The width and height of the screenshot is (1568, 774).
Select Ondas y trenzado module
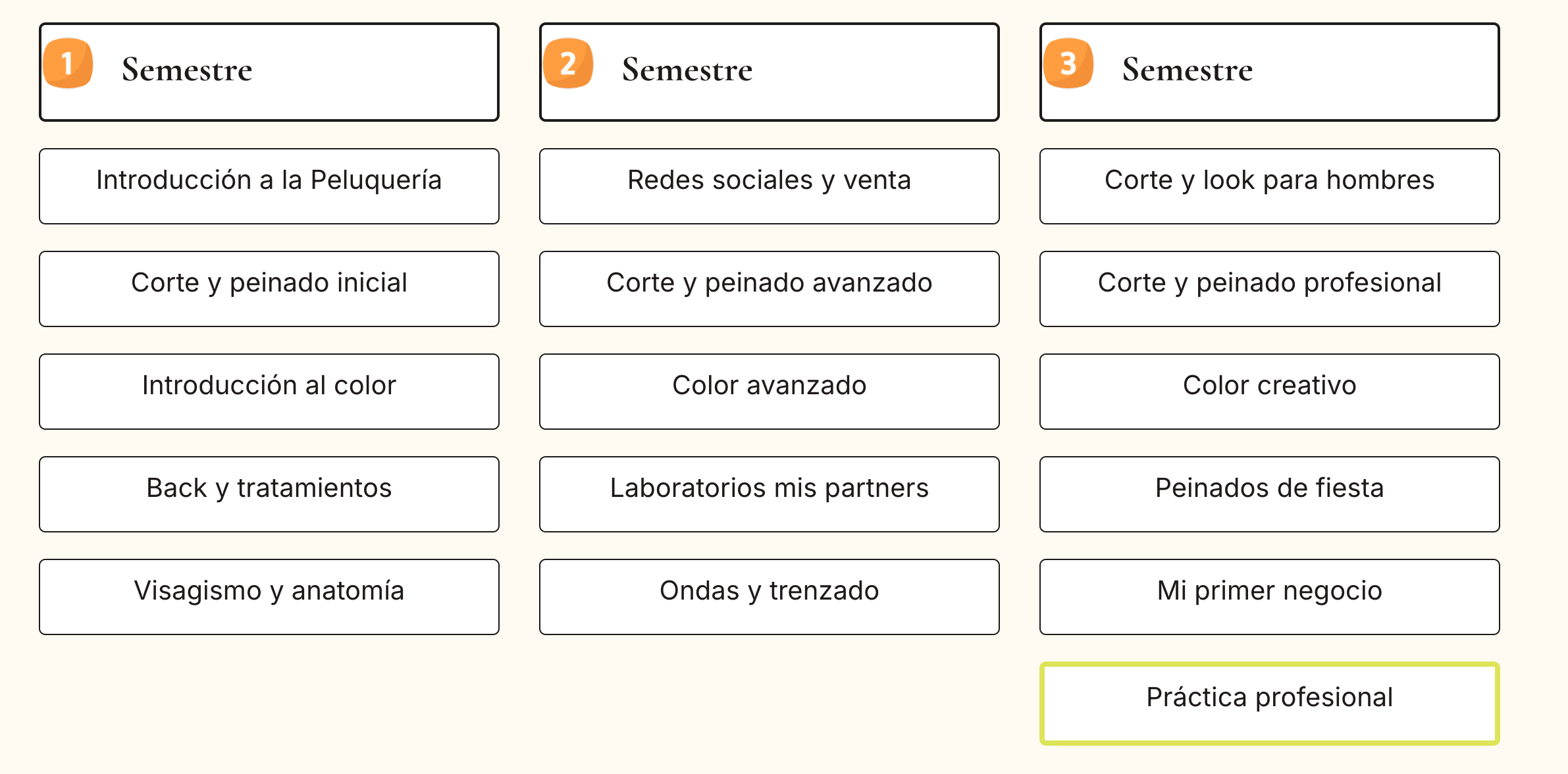pos(770,597)
